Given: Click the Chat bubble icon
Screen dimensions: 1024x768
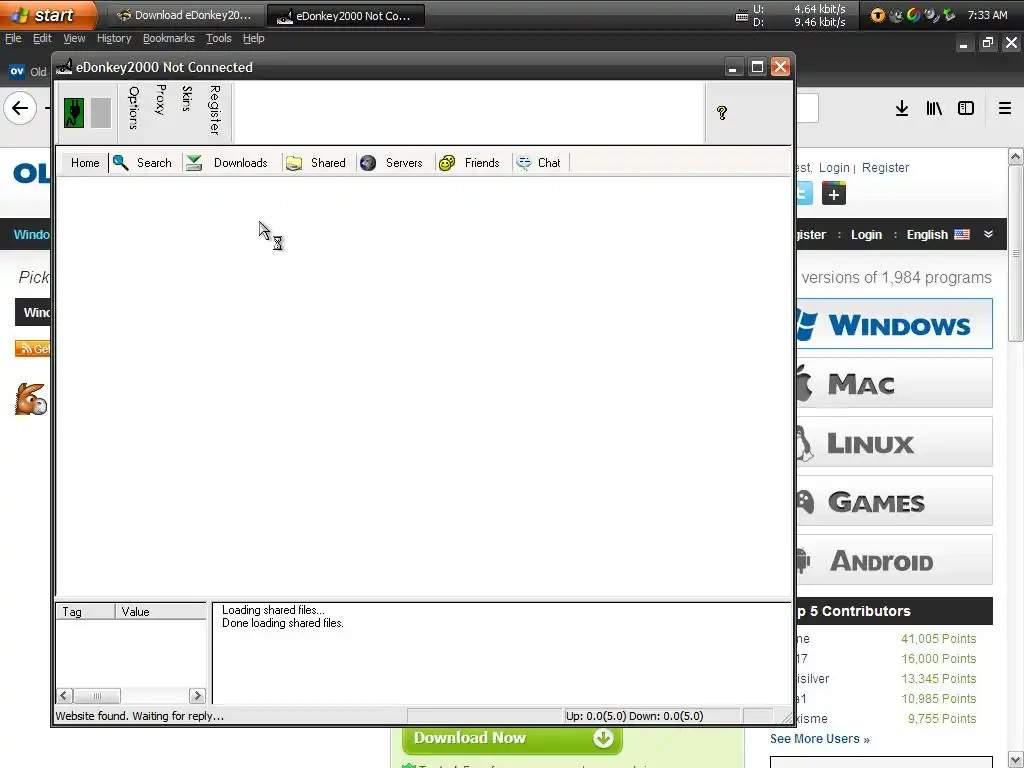Looking at the screenshot, I should click(x=523, y=163).
